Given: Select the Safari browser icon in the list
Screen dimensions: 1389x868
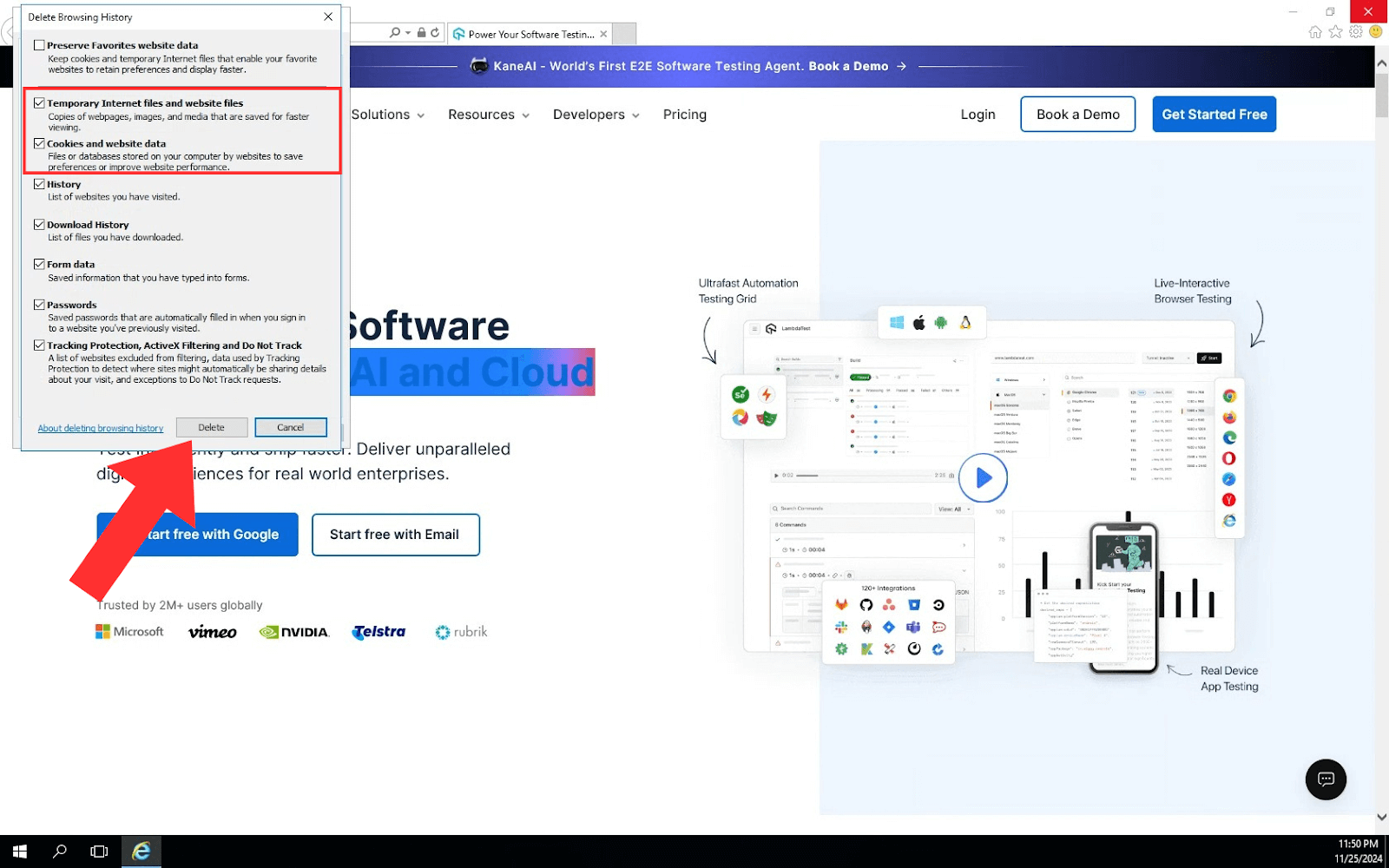Looking at the screenshot, I should coord(1228,478).
